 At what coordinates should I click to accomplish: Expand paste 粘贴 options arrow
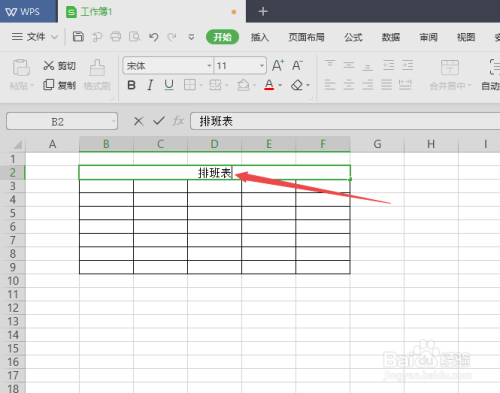pyautogui.click(x=32, y=86)
